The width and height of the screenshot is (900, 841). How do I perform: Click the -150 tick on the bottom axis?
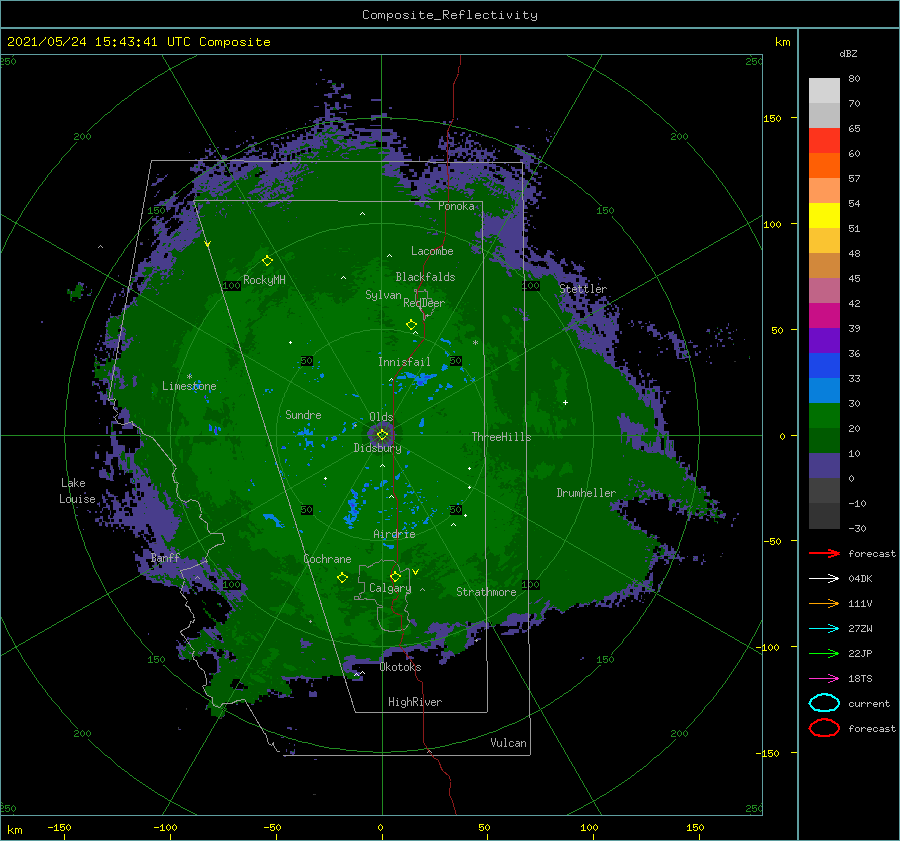pos(59,827)
